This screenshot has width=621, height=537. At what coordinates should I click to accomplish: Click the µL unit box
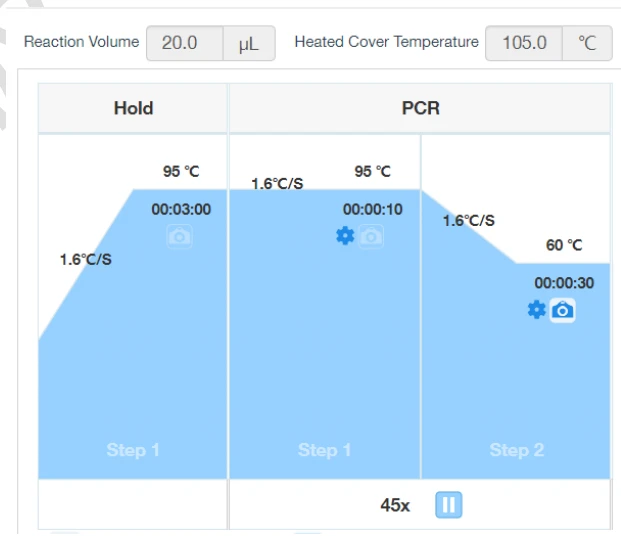pos(248,44)
